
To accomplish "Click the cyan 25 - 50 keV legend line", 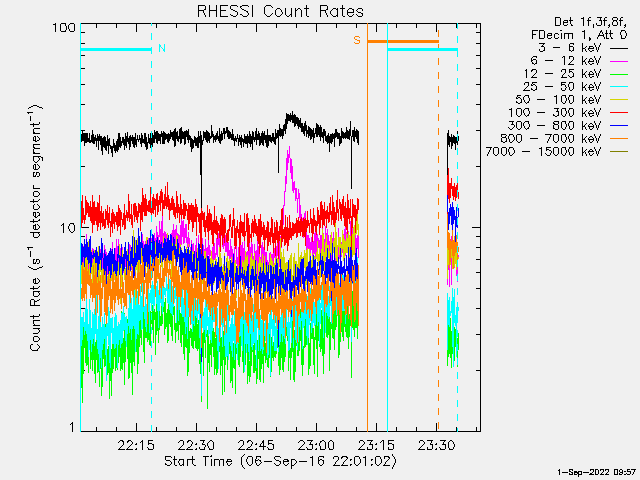I will click(619, 87).
